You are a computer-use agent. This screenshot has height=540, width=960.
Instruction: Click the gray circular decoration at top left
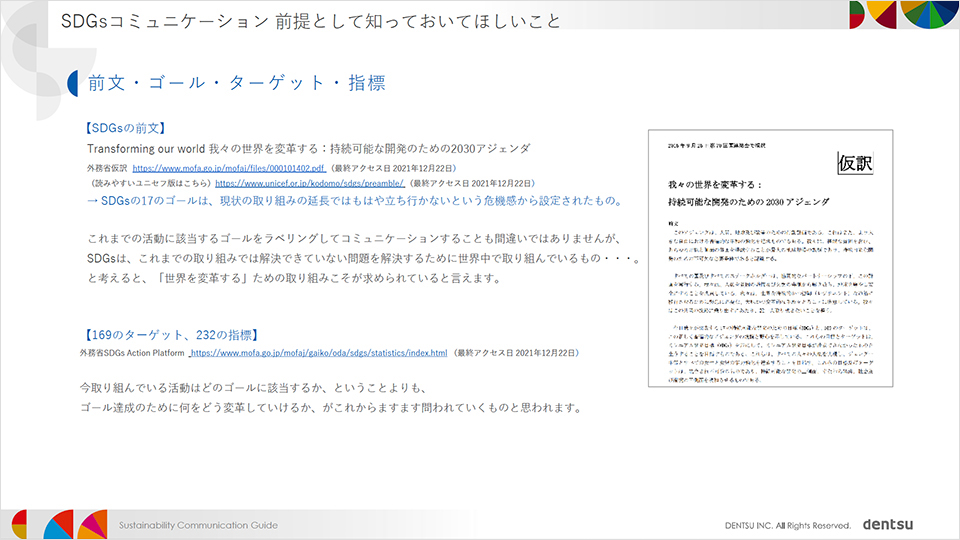30,50
